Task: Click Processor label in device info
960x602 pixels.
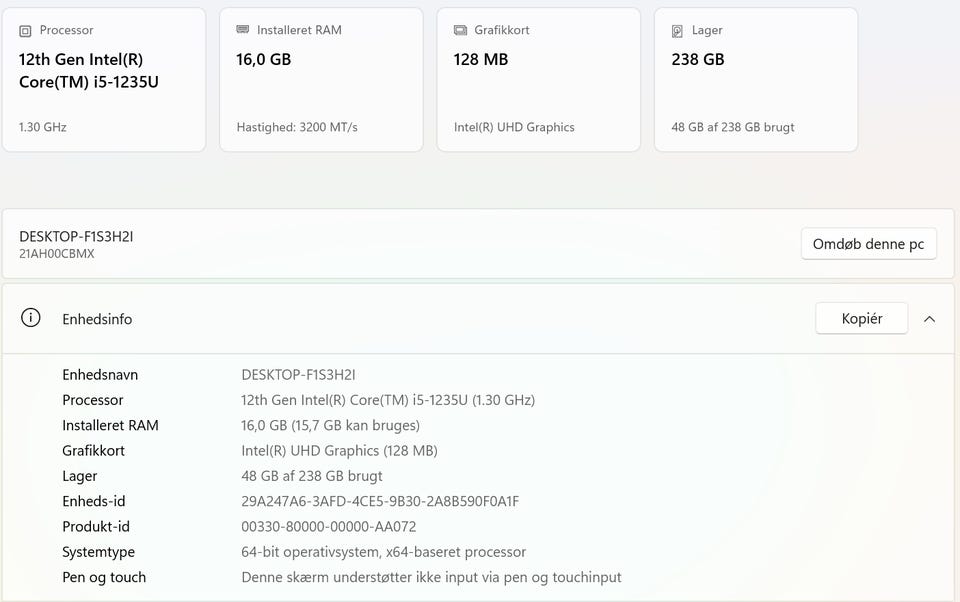Action: [x=92, y=400]
